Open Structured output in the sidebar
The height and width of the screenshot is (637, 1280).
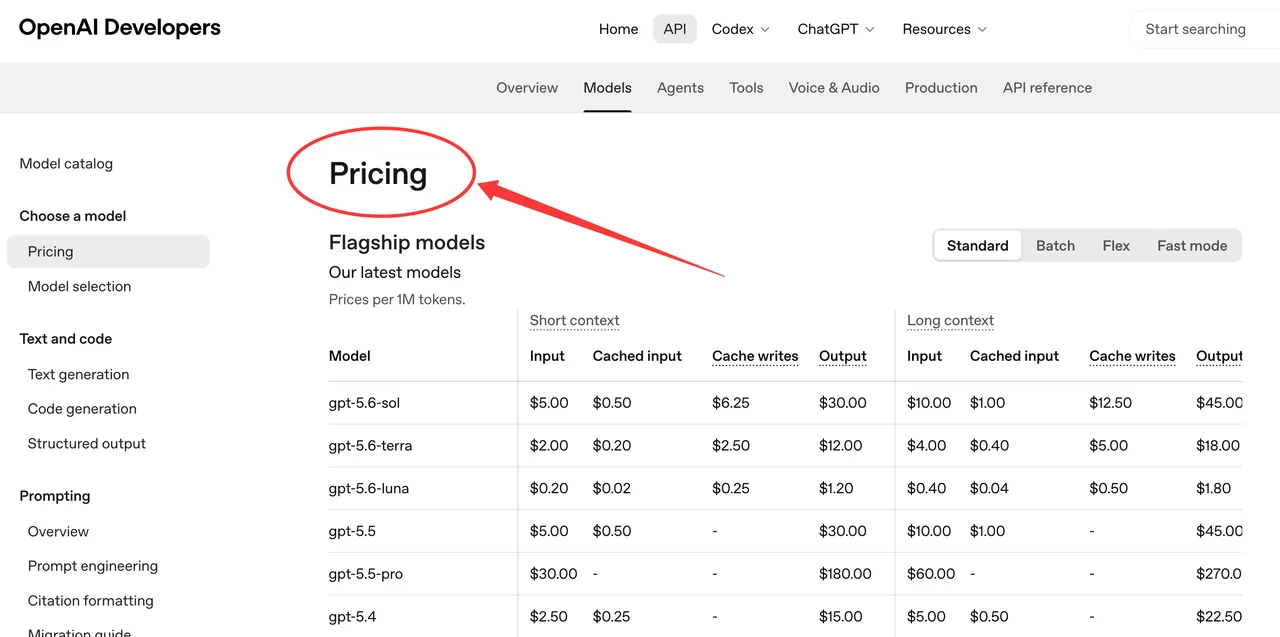pyautogui.click(x=87, y=444)
